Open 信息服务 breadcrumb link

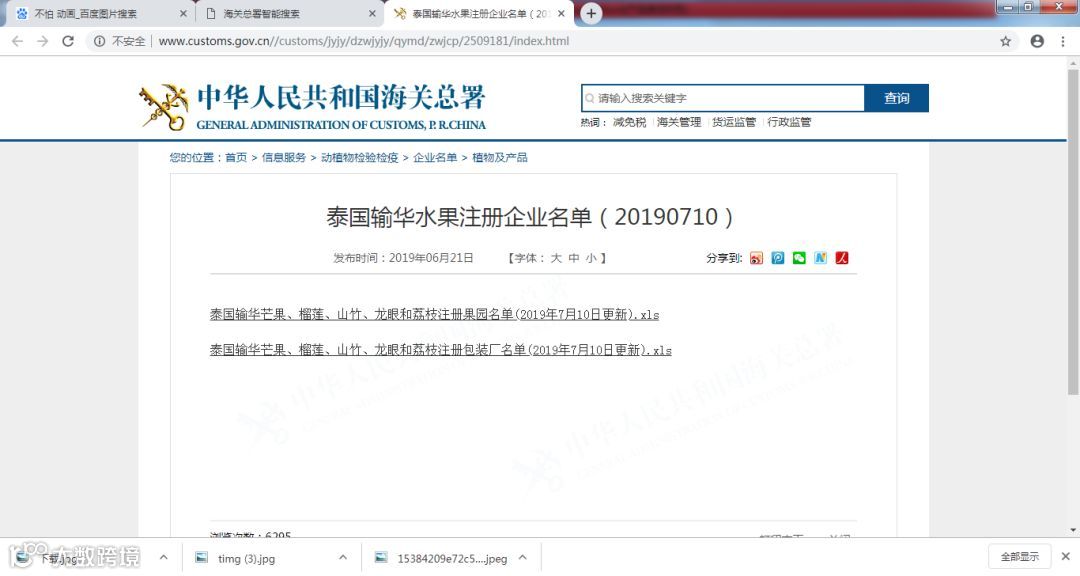284,157
